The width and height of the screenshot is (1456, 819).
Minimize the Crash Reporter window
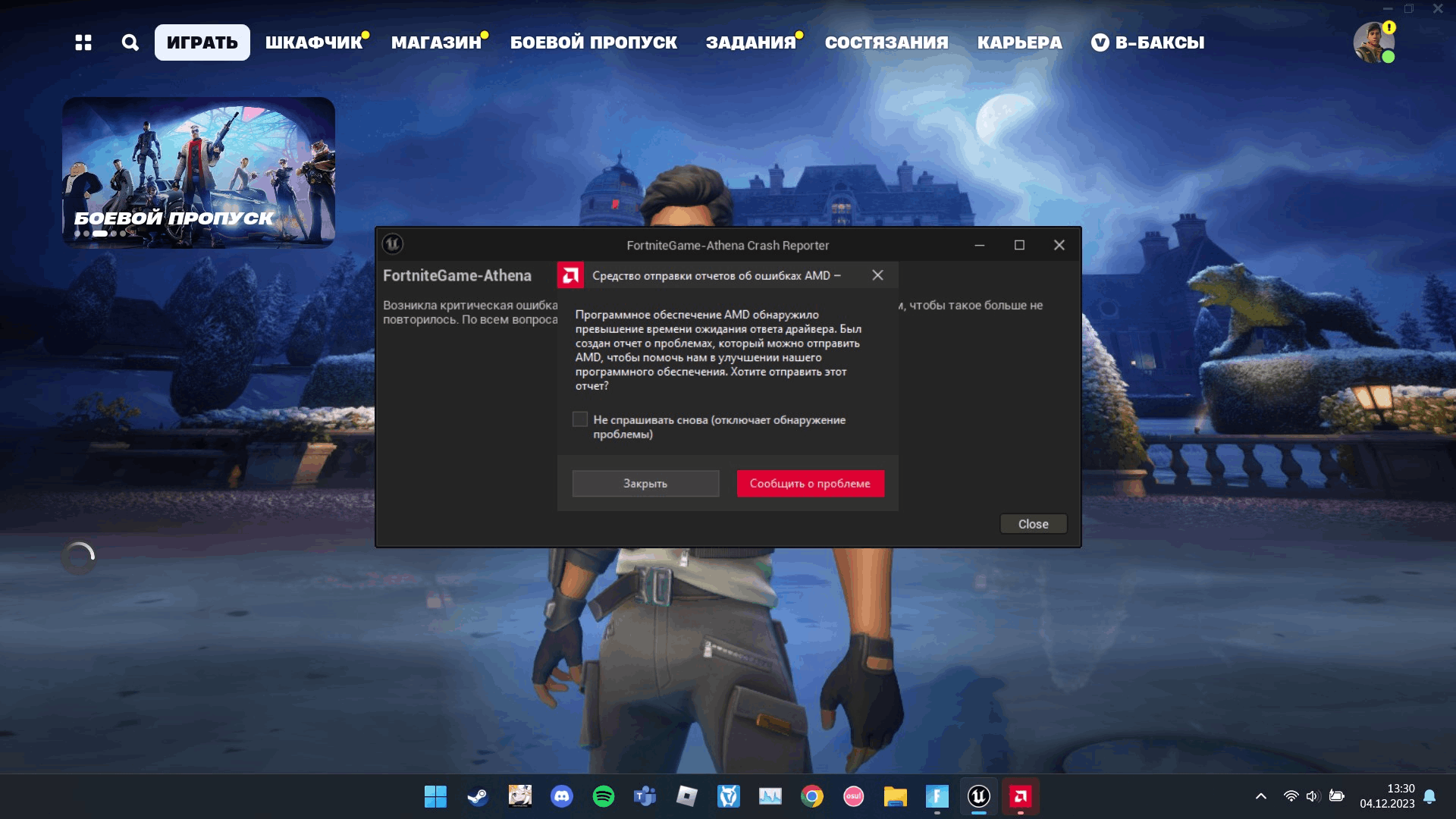click(x=980, y=245)
